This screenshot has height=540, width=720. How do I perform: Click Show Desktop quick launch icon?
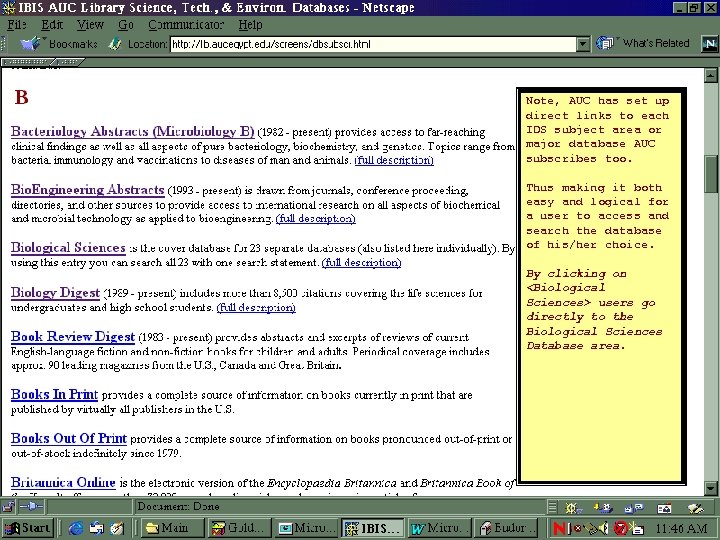(97, 528)
